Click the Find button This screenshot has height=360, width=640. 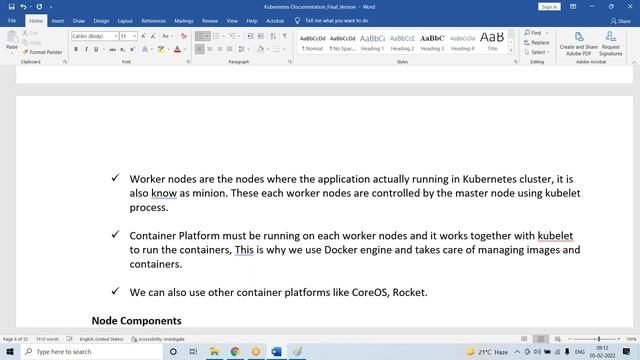tap(533, 33)
